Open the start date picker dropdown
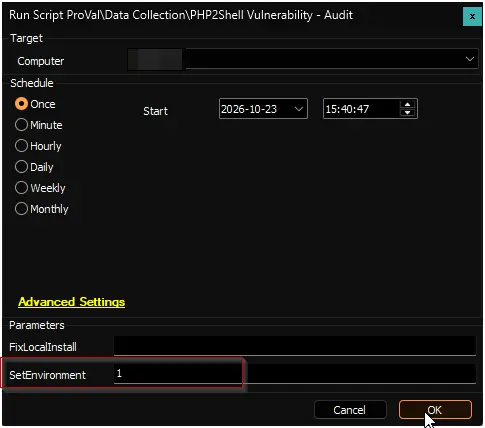Screen dimensions: 485x428 pyautogui.click(x=299, y=109)
